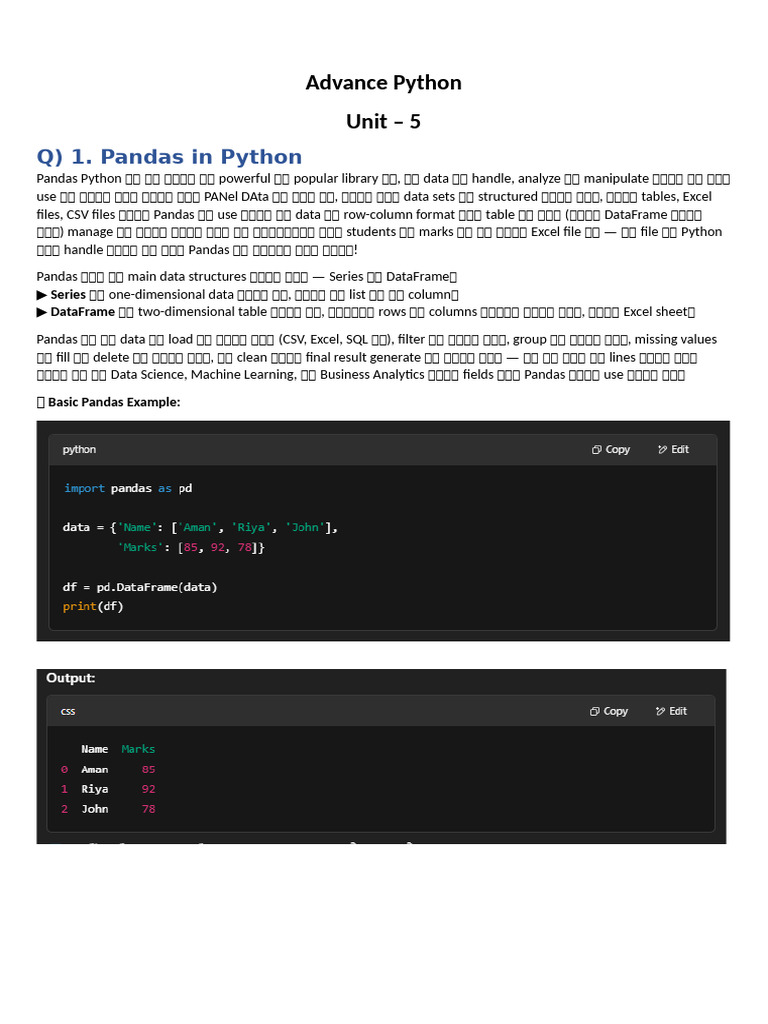The width and height of the screenshot is (768, 1024).
Task: Click the Advance Python title
Action: (x=383, y=83)
